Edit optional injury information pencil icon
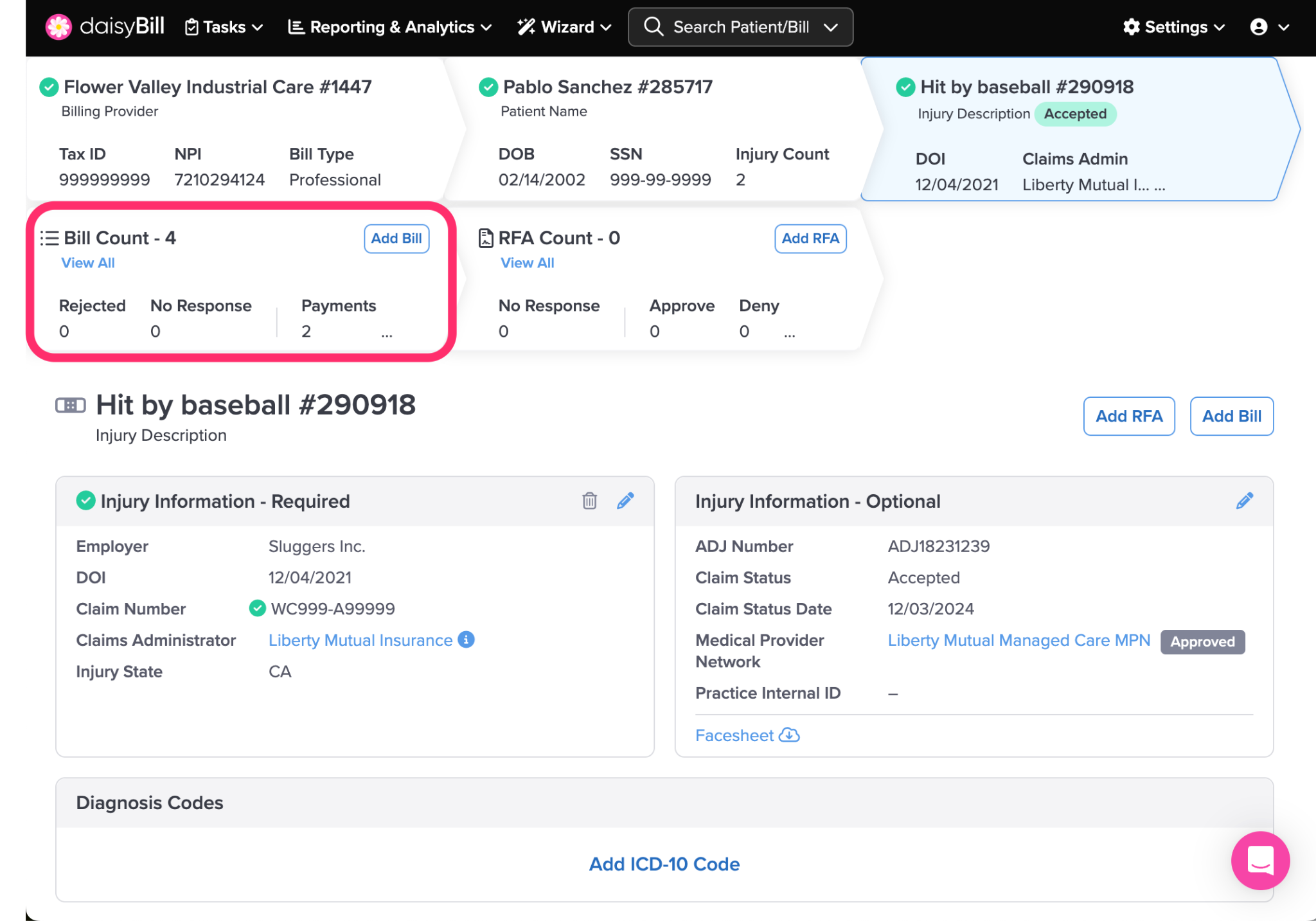 coord(1244,501)
